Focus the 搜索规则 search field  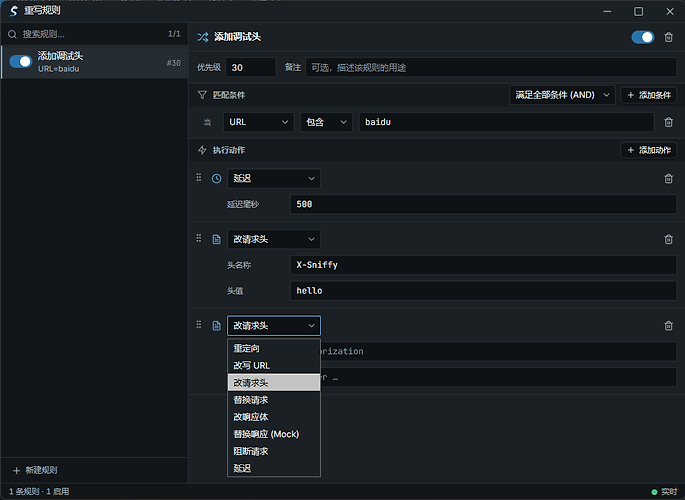[90, 34]
